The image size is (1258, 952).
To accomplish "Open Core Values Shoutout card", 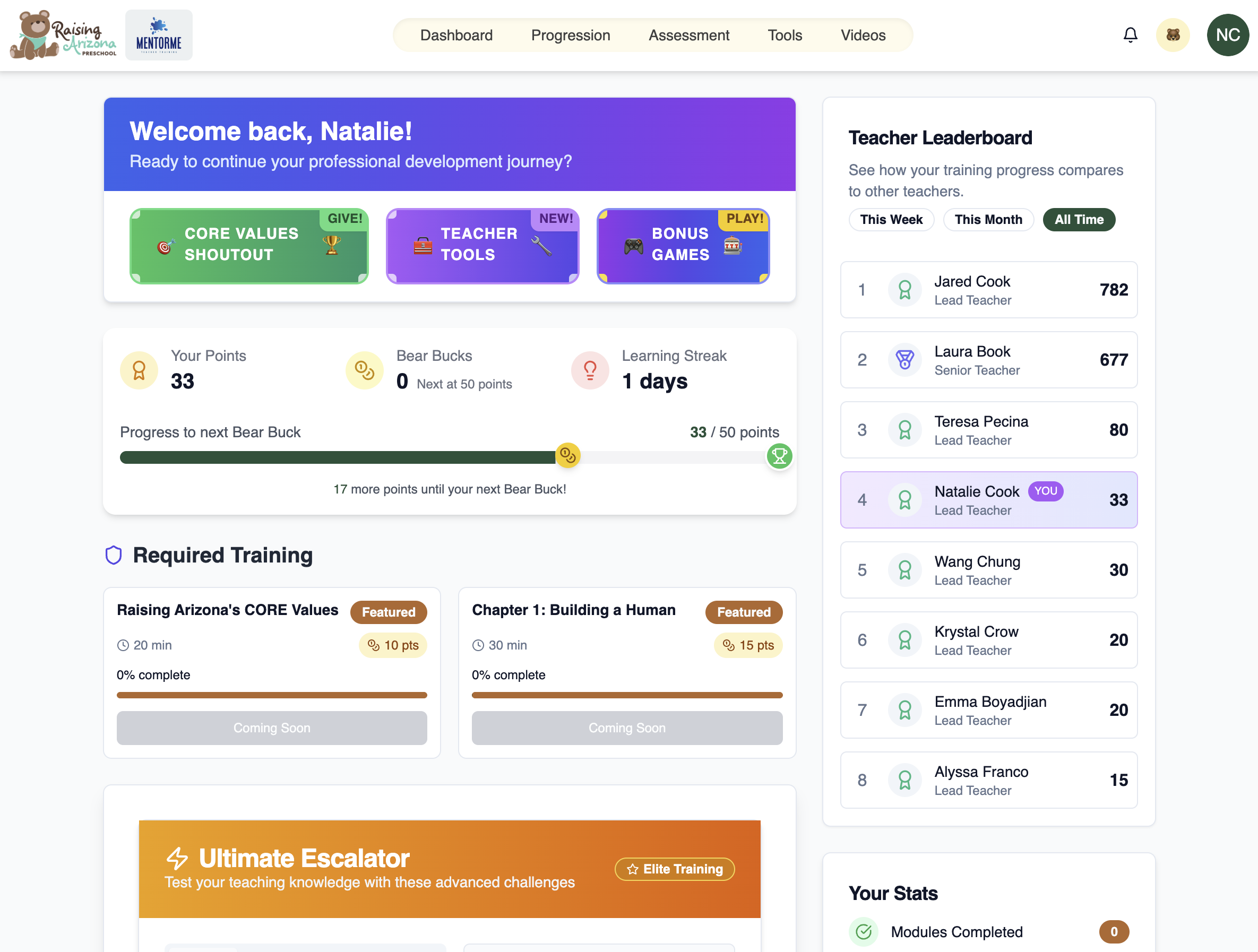I will (249, 246).
